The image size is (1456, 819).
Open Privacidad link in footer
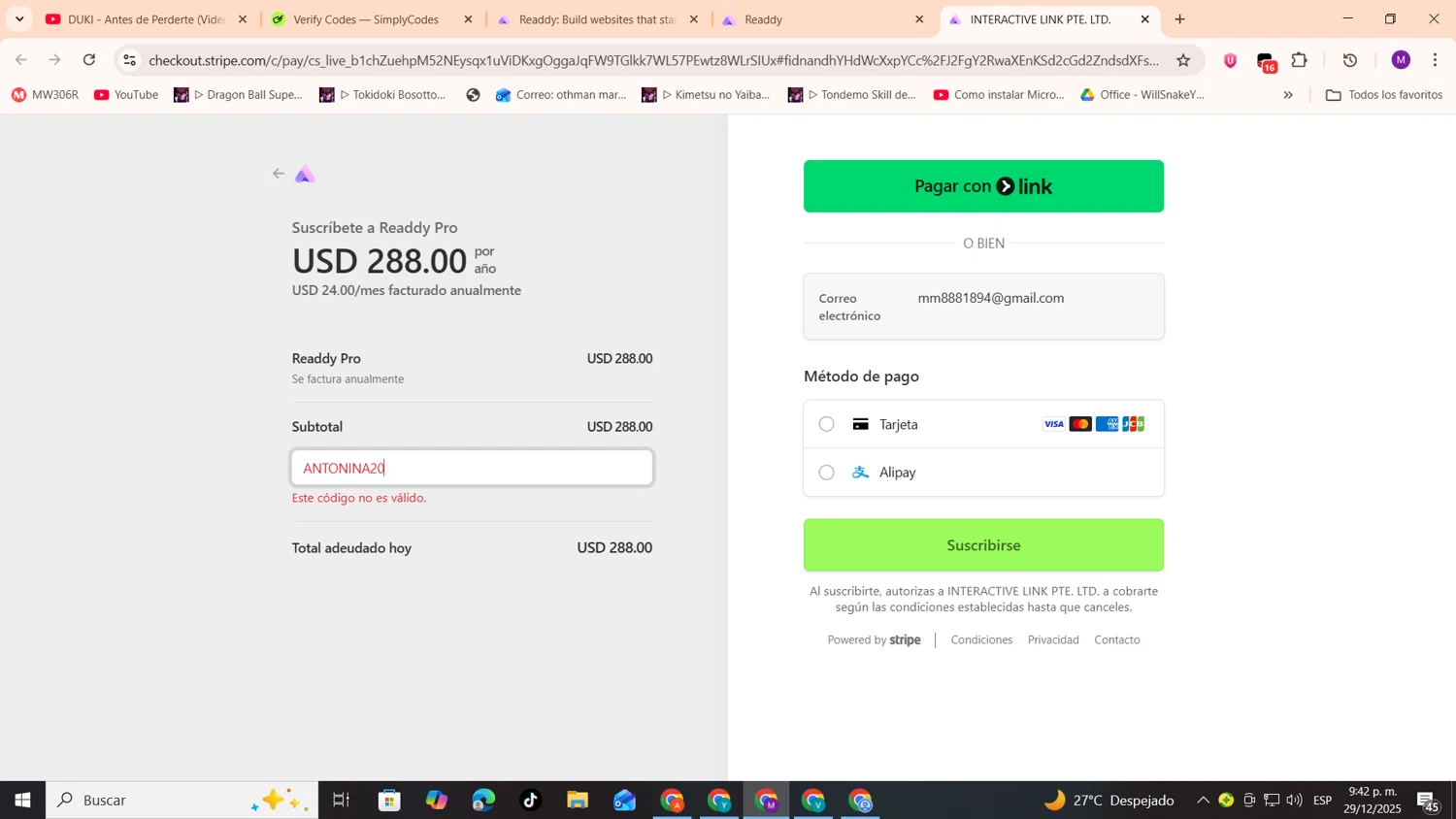point(1053,639)
